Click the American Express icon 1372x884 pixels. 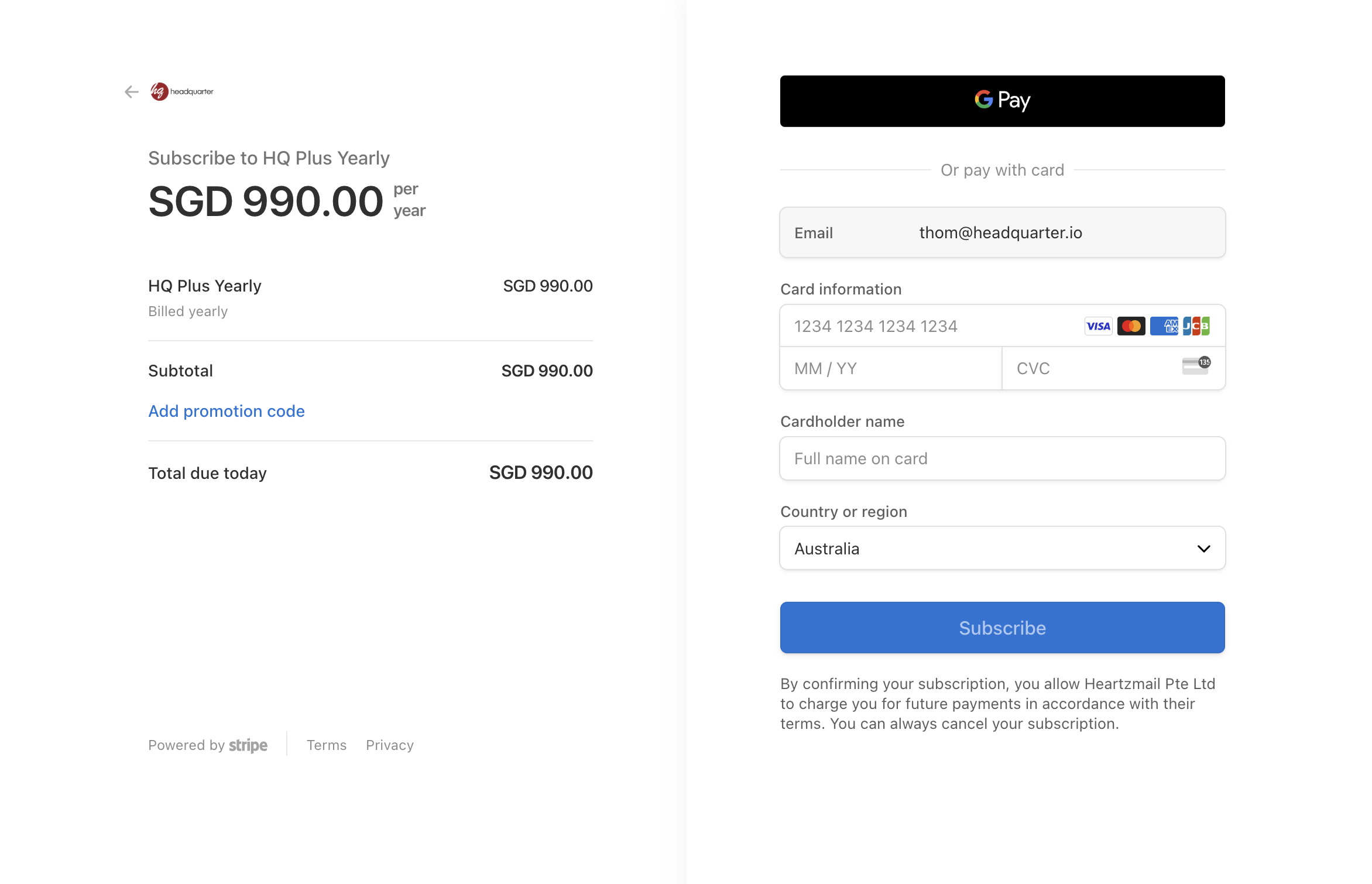coord(1164,326)
